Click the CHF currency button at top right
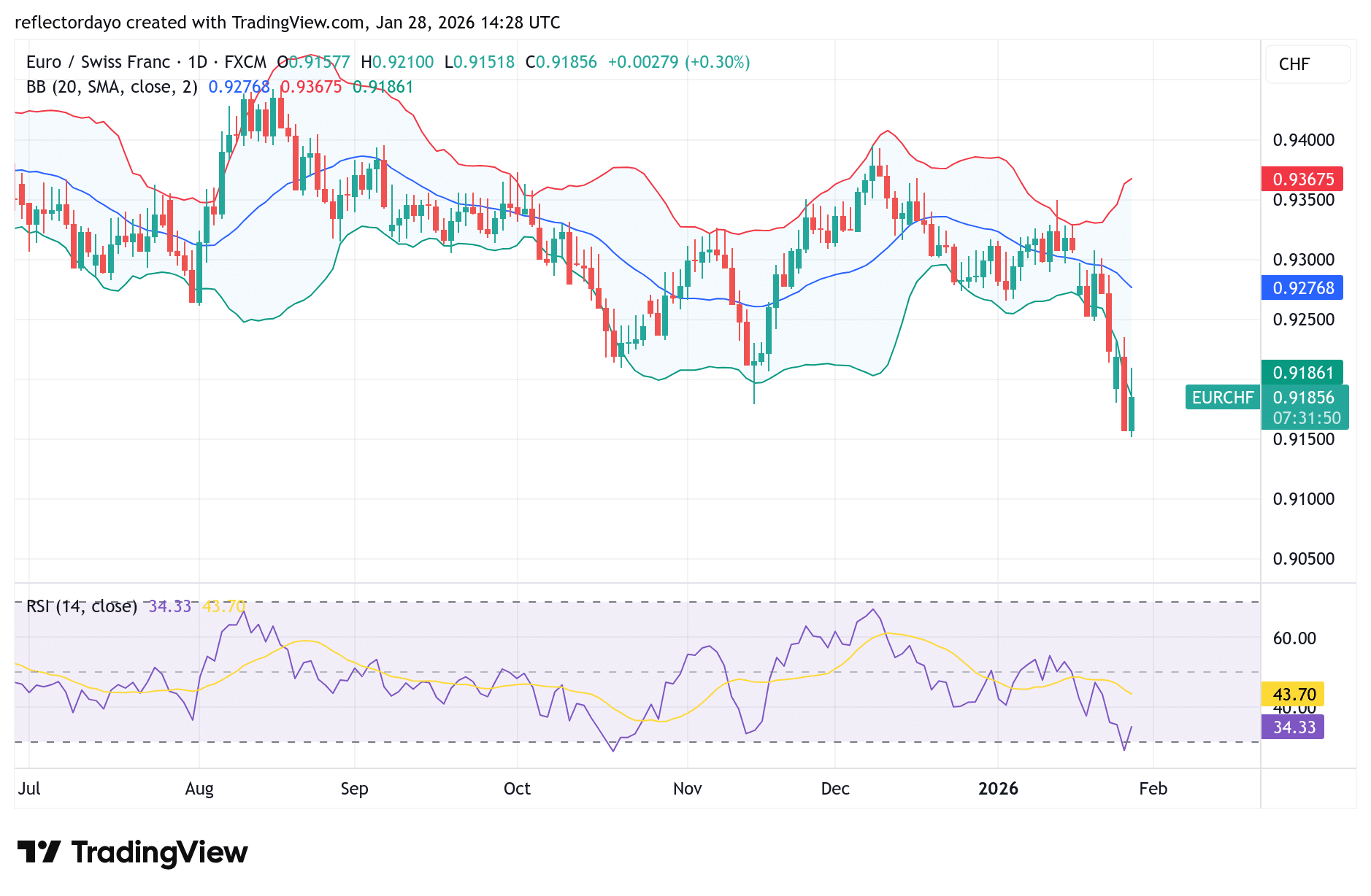The width and height of the screenshot is (1371, 896). click(1307, 64)
